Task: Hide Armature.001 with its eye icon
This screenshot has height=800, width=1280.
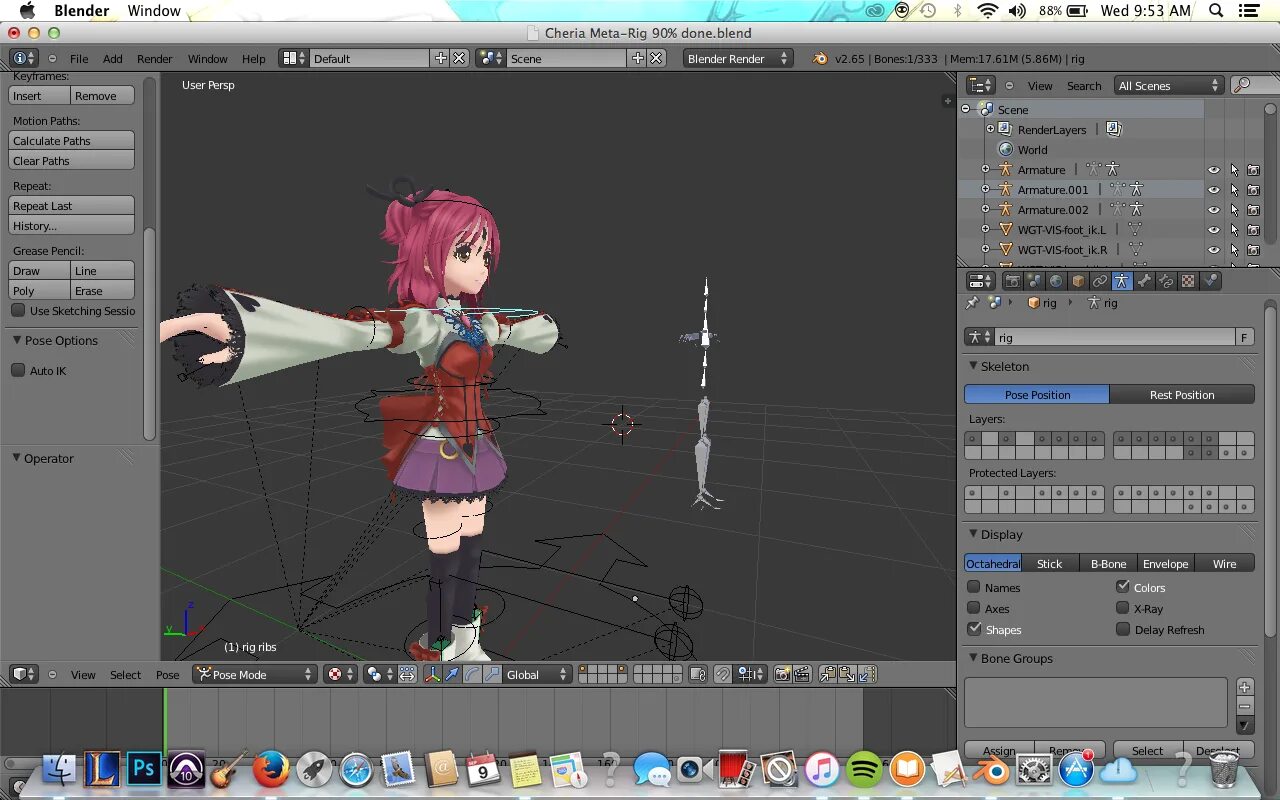Action: point(1214,190)
